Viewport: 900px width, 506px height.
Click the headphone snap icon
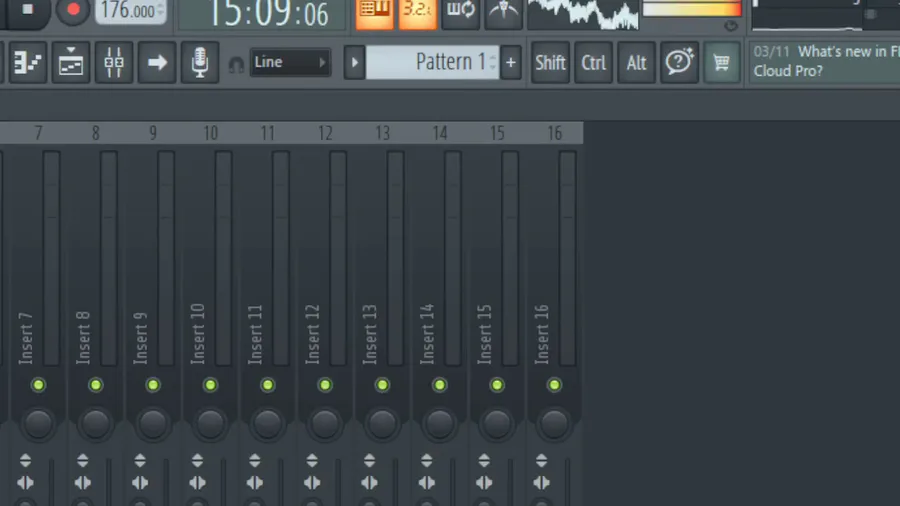236,64
